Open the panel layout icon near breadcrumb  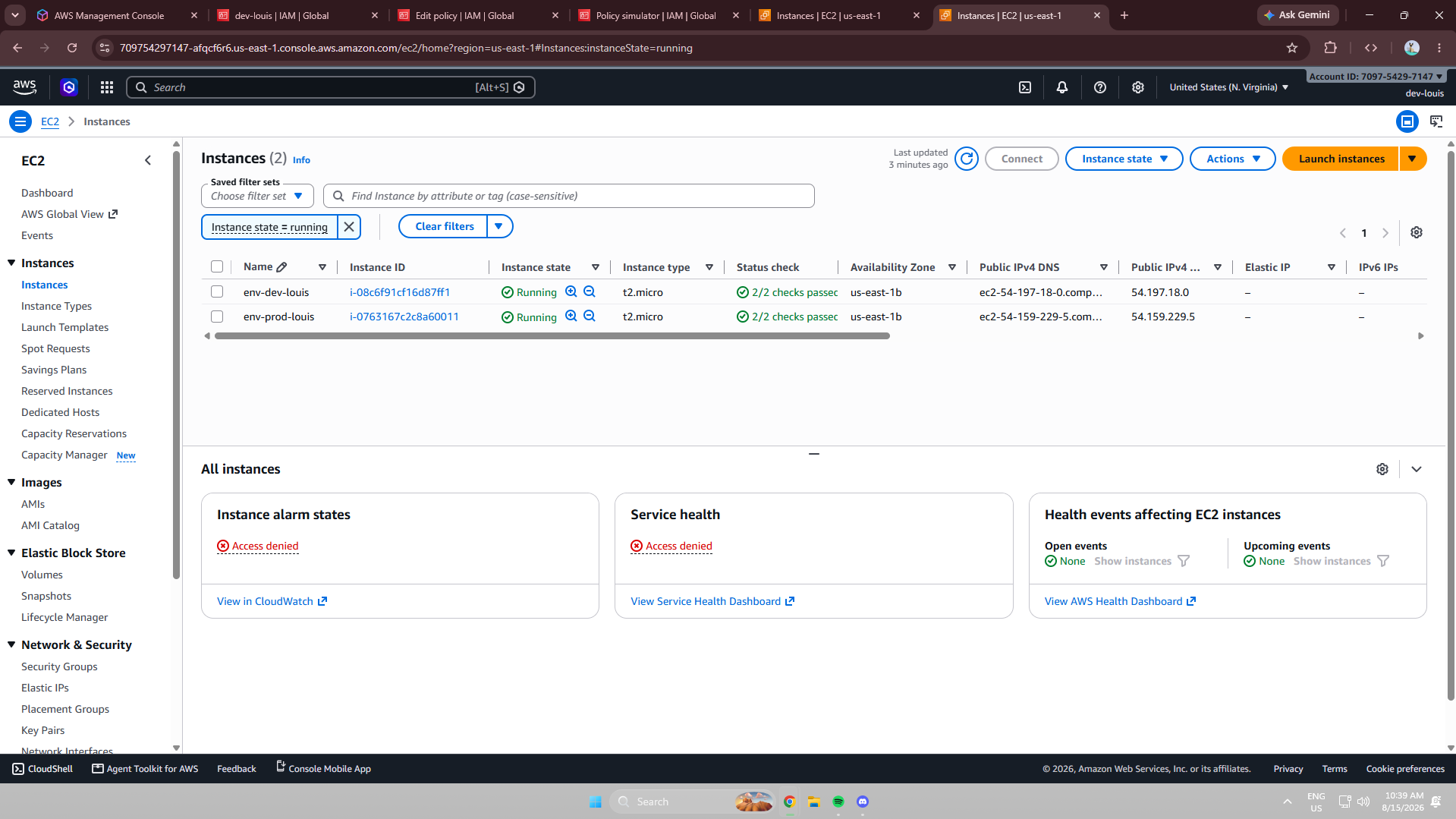pyautogui.click(x=1407, y=121)
